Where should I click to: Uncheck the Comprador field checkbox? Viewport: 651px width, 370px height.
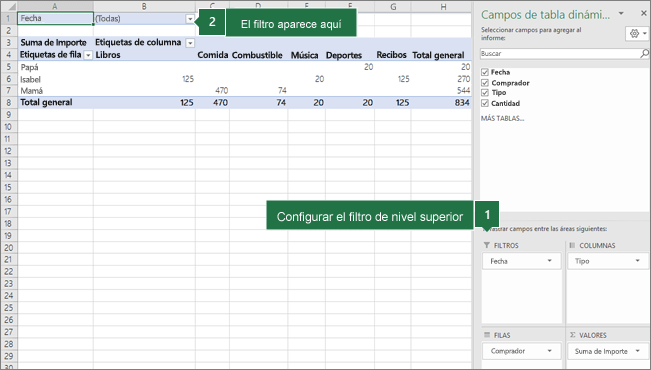(x=485, y=83)
